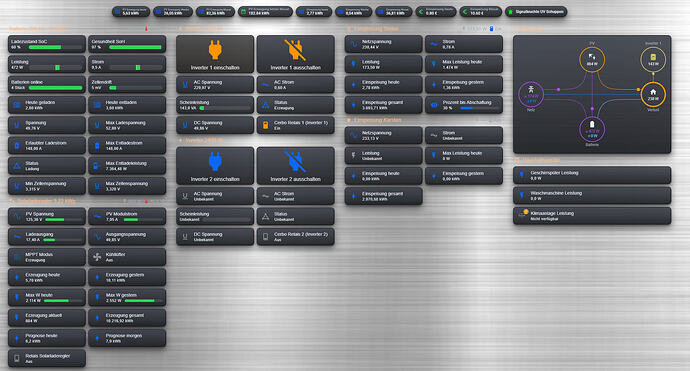Image resolution: width=690 pixels, height=371 pixels.
Task: Click the Heute geladen battery icon
Action: pos(17,105)
